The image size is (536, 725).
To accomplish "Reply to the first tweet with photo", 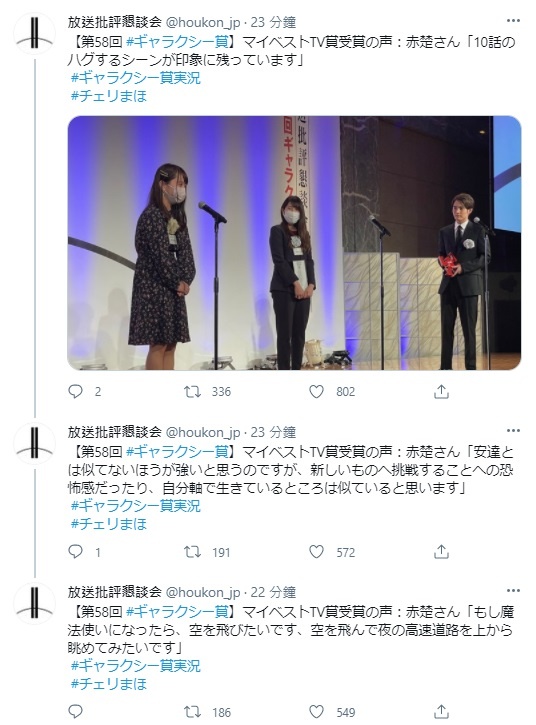I will coord(75,392).
